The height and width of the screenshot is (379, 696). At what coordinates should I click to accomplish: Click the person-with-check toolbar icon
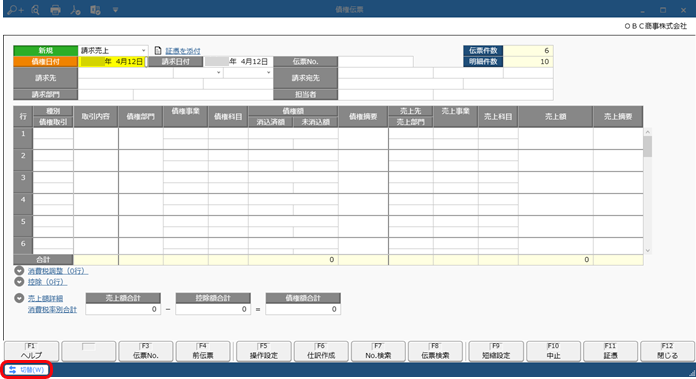75,9
